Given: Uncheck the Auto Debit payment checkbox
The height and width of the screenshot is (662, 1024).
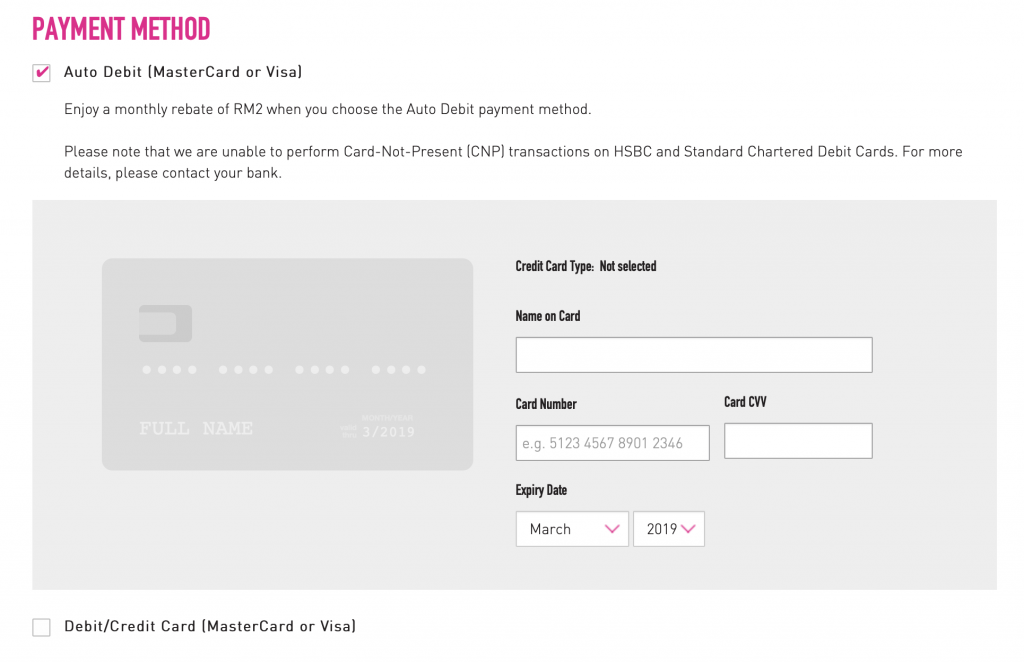Looking at the screenshot, I should [x=42, y=72].
